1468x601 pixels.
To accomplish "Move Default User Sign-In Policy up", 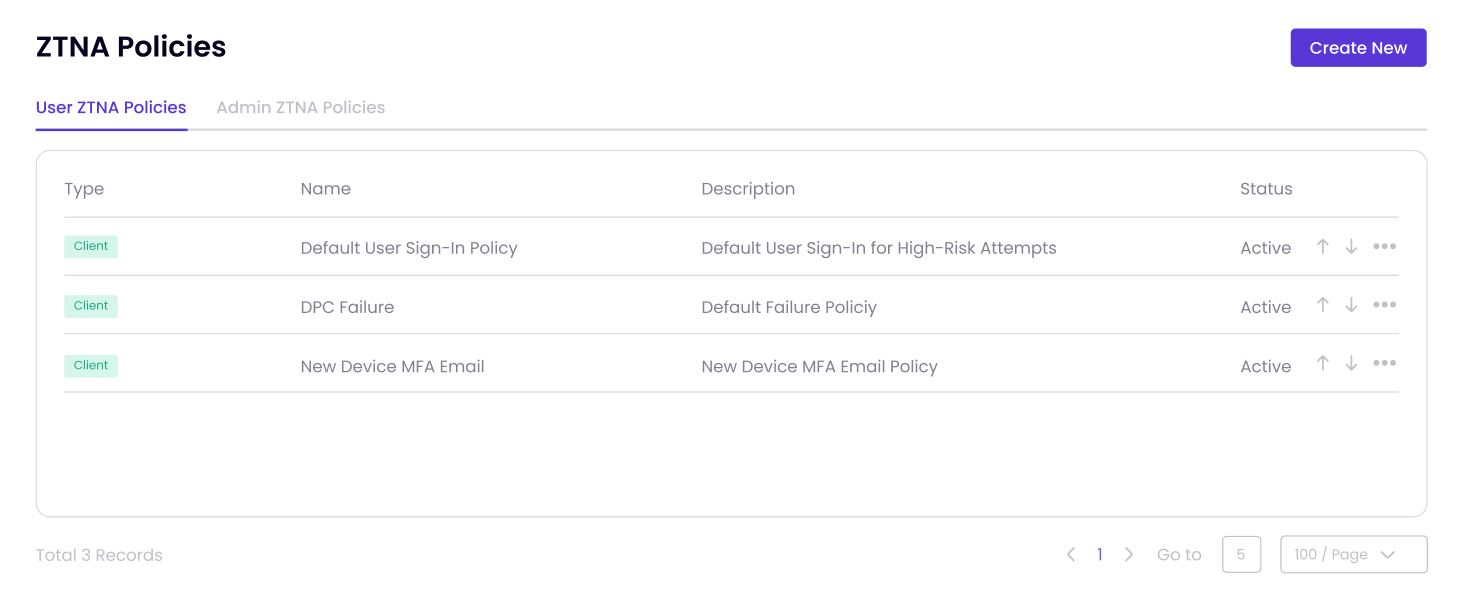I will 1322,246.
